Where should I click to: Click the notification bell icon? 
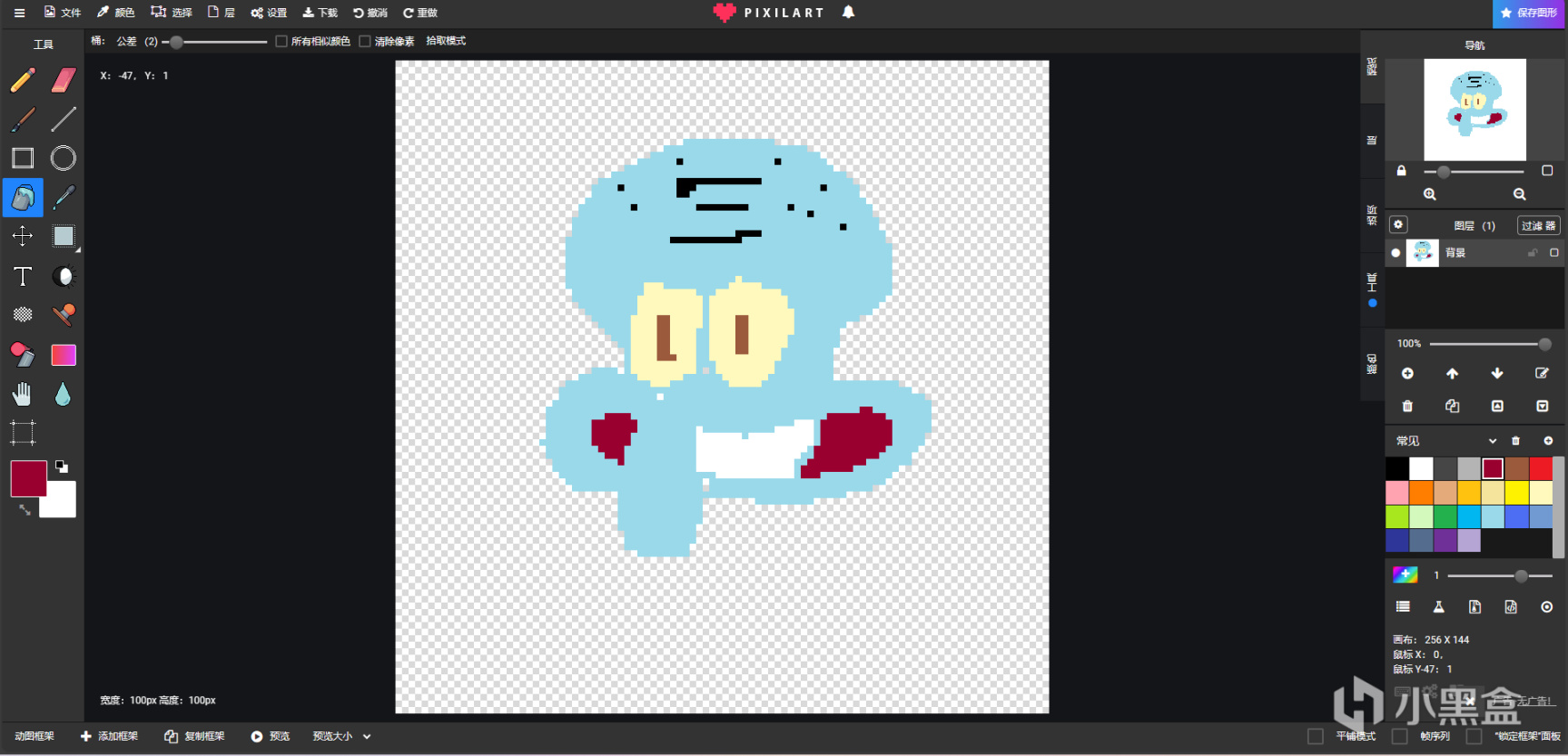pyautogui.click(x=848, y=12)
